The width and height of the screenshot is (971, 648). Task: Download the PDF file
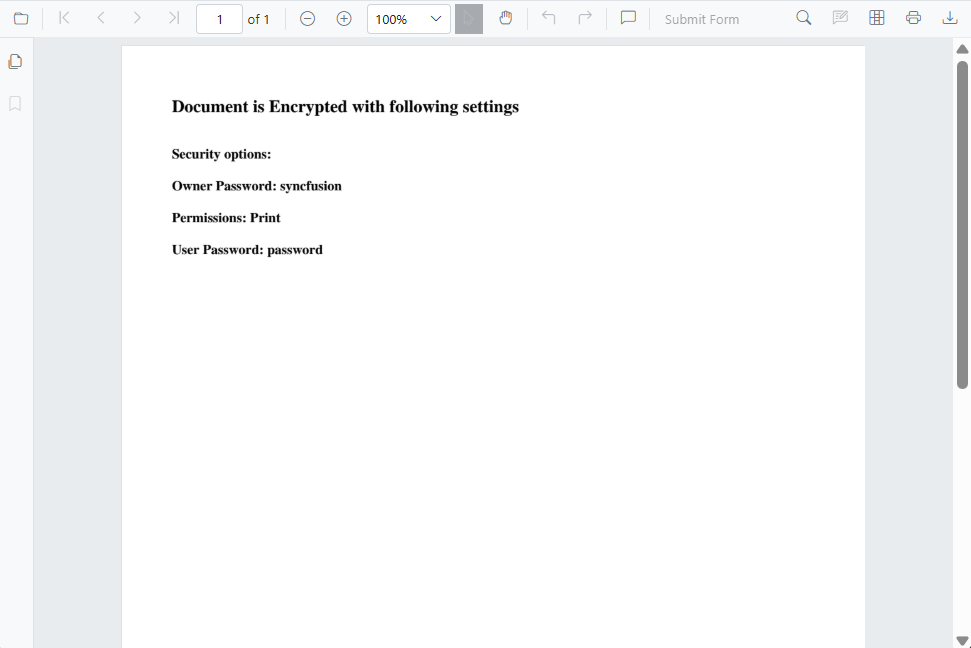[949, 18]
